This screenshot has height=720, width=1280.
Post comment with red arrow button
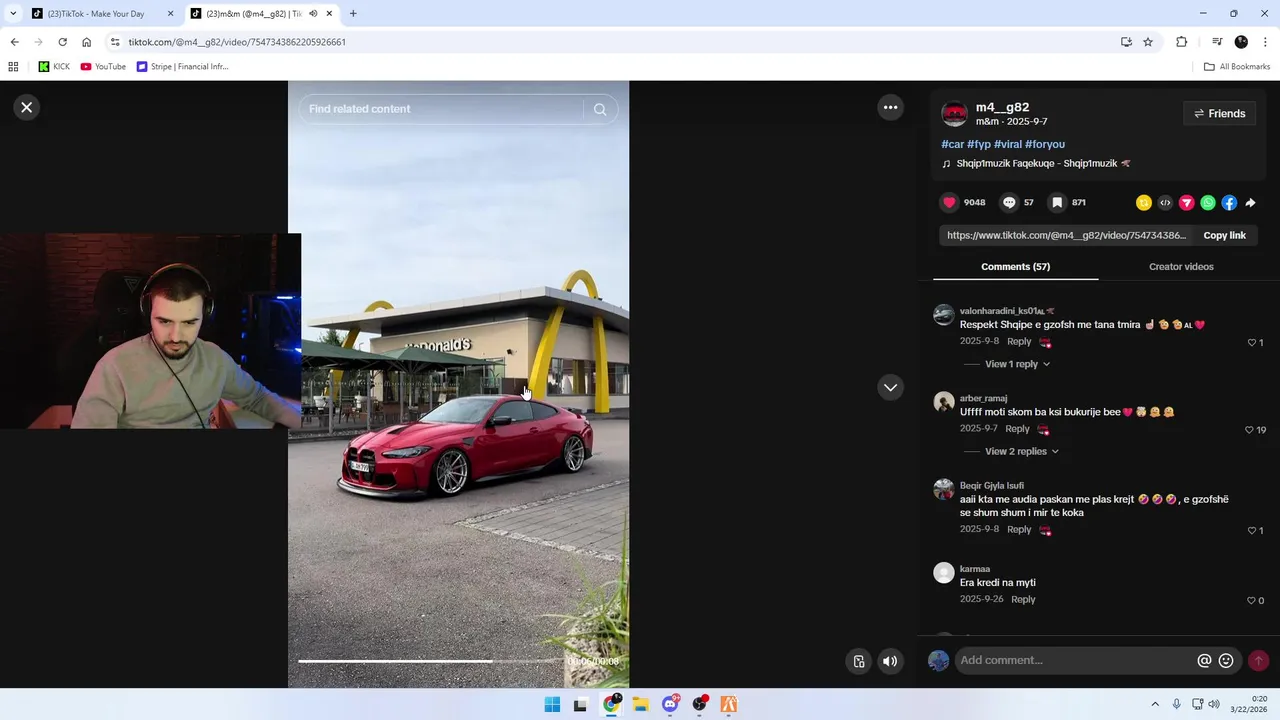pos(1259,661)
